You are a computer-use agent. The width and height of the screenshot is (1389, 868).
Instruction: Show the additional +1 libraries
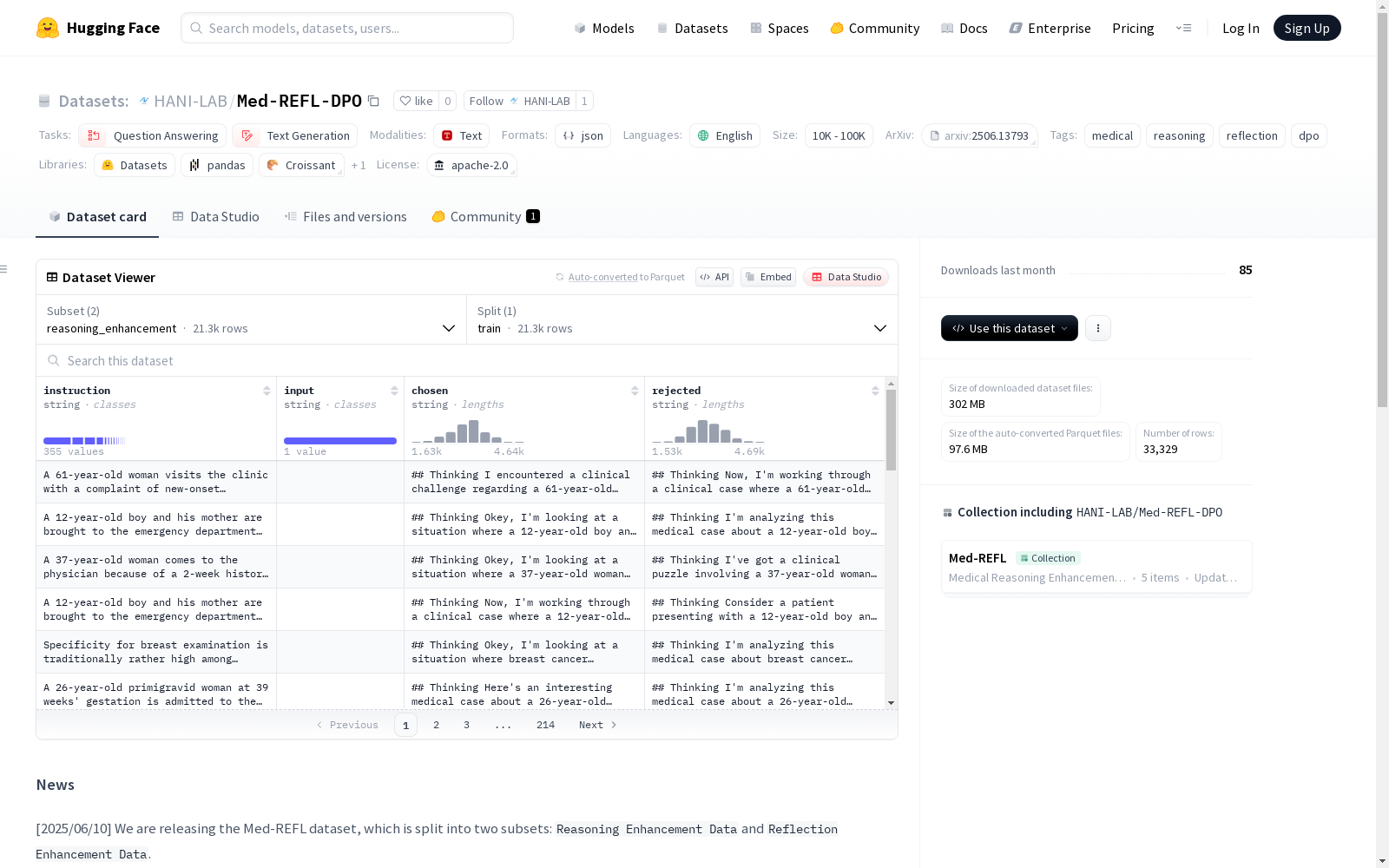click(359, 165)
